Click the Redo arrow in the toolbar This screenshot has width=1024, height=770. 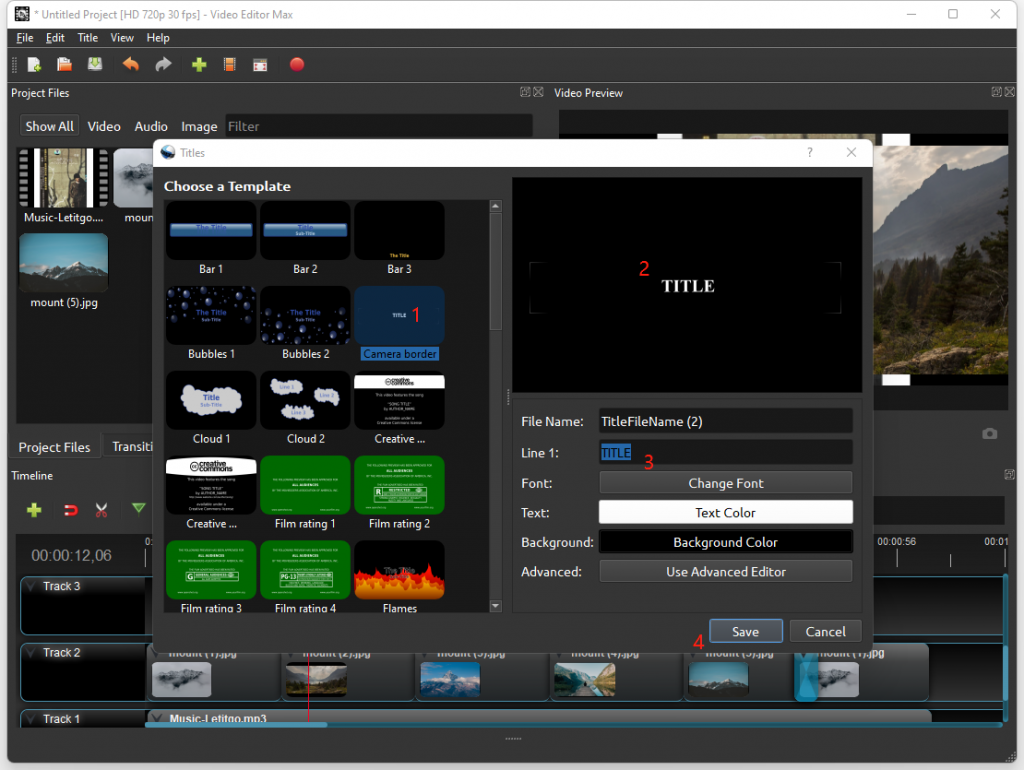click(163, 64)
